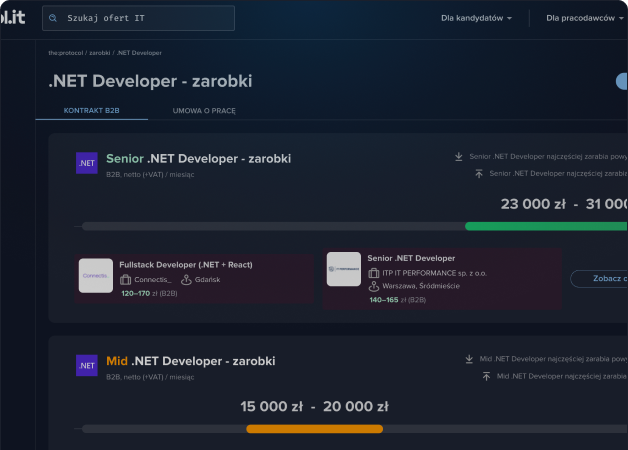
Task: Click the 'Senior .NET Developer - zarobki' heading
Action: click(199, 159)
